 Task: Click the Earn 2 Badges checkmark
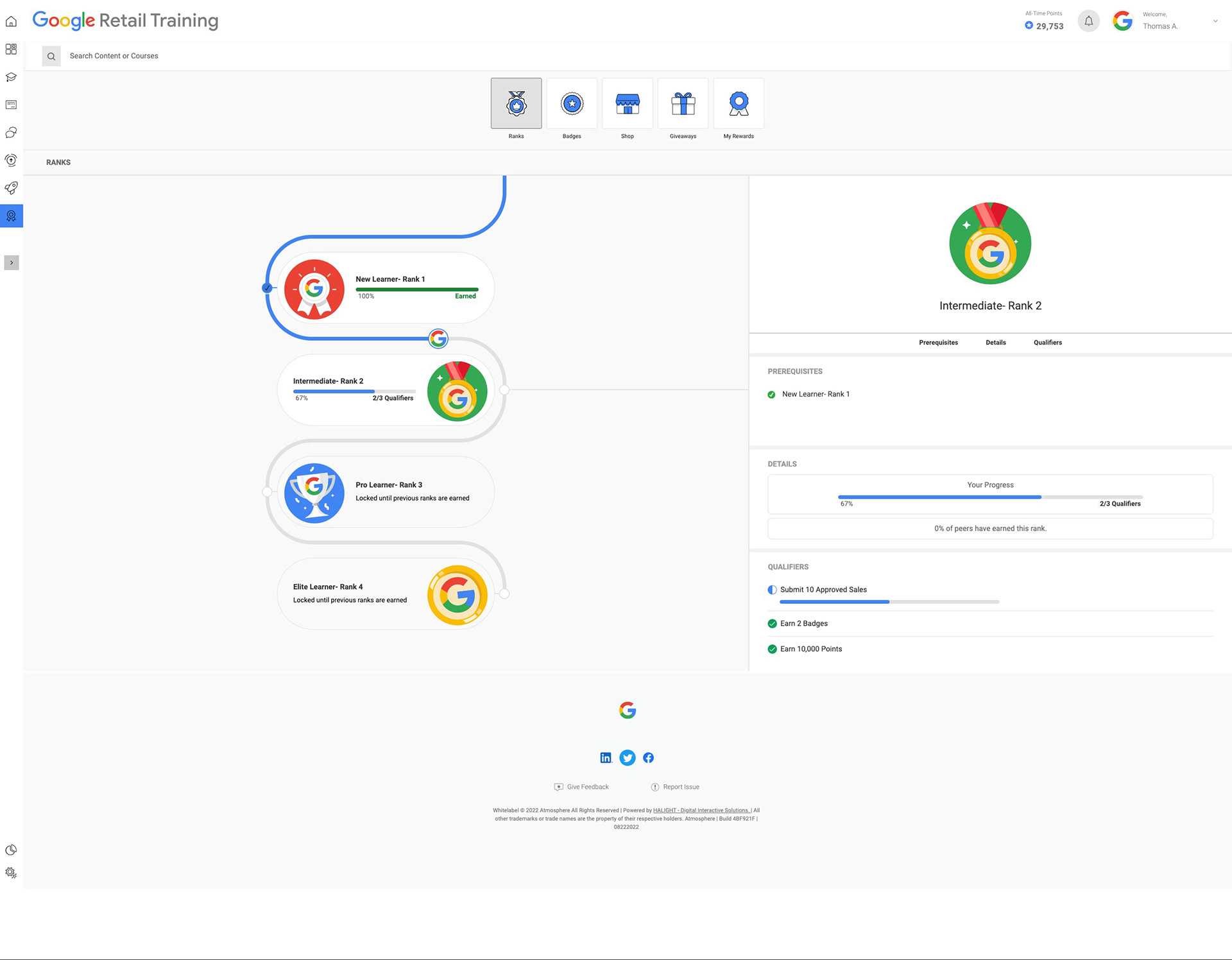point(772,624)
